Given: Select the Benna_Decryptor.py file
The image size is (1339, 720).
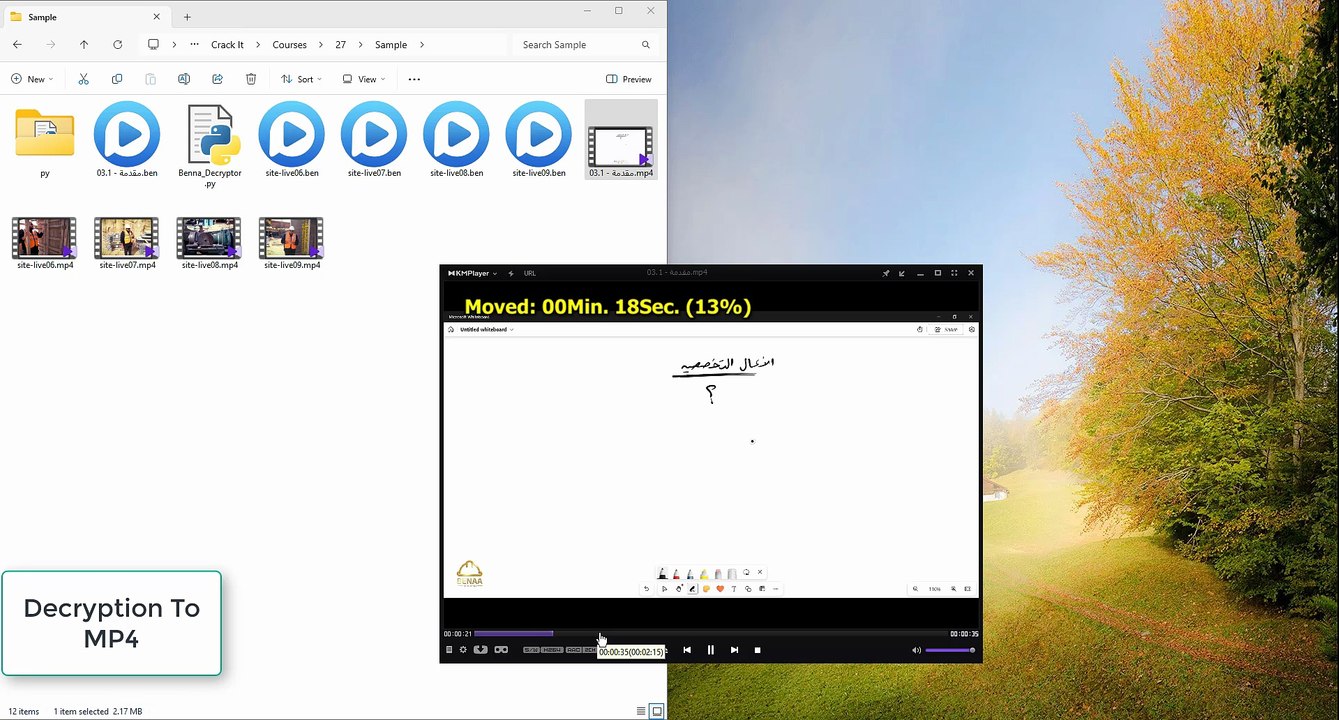Looking at the screenshot, I should [x=210, y=145].
